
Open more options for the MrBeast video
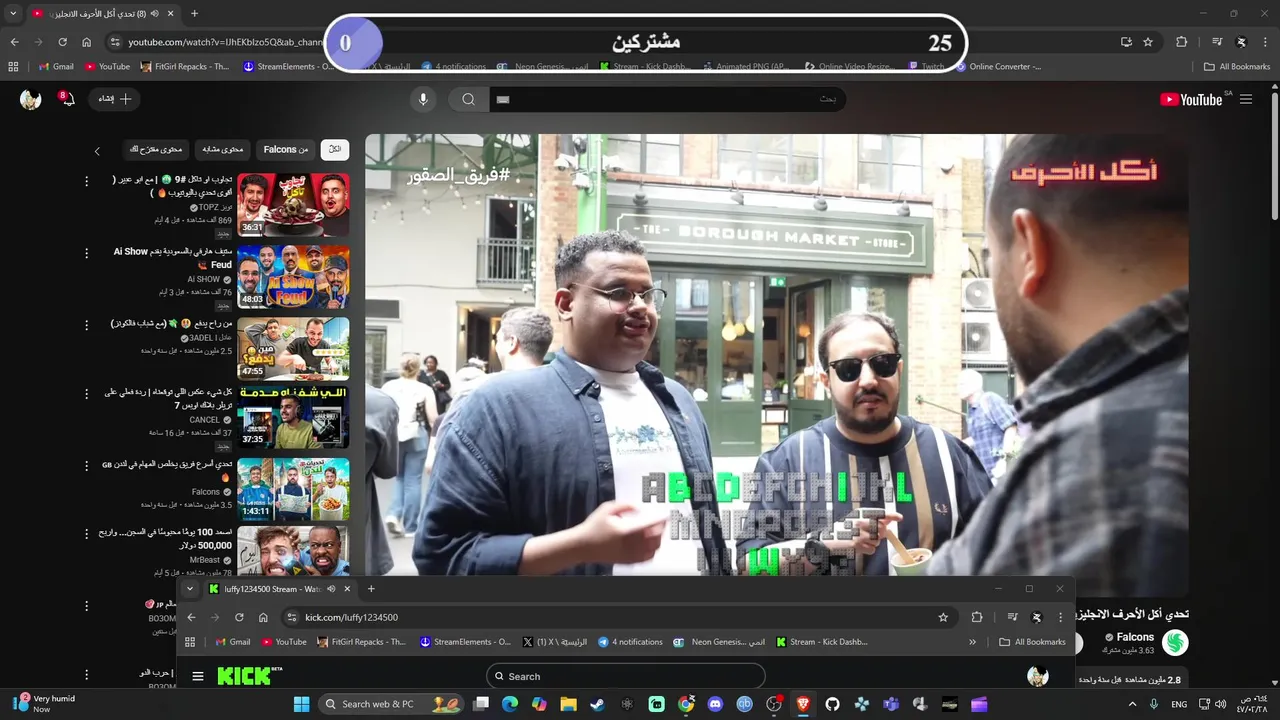point(86,534)
